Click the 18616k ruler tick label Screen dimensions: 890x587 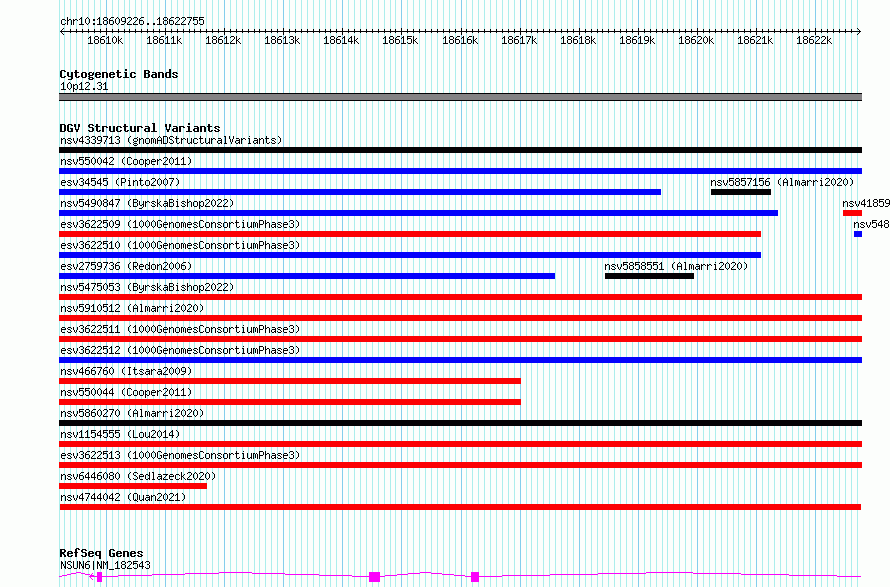point(460,41)
